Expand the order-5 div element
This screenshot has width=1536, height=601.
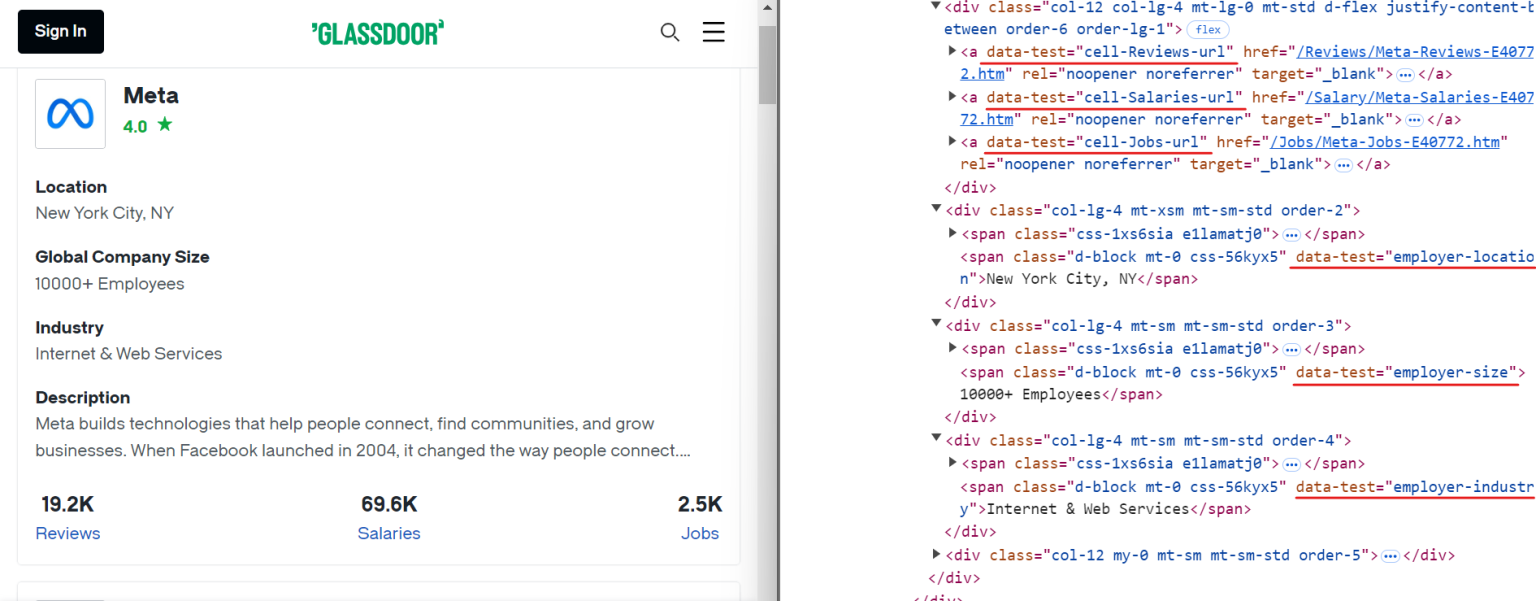pyautogui.click(x=935, y=555)
